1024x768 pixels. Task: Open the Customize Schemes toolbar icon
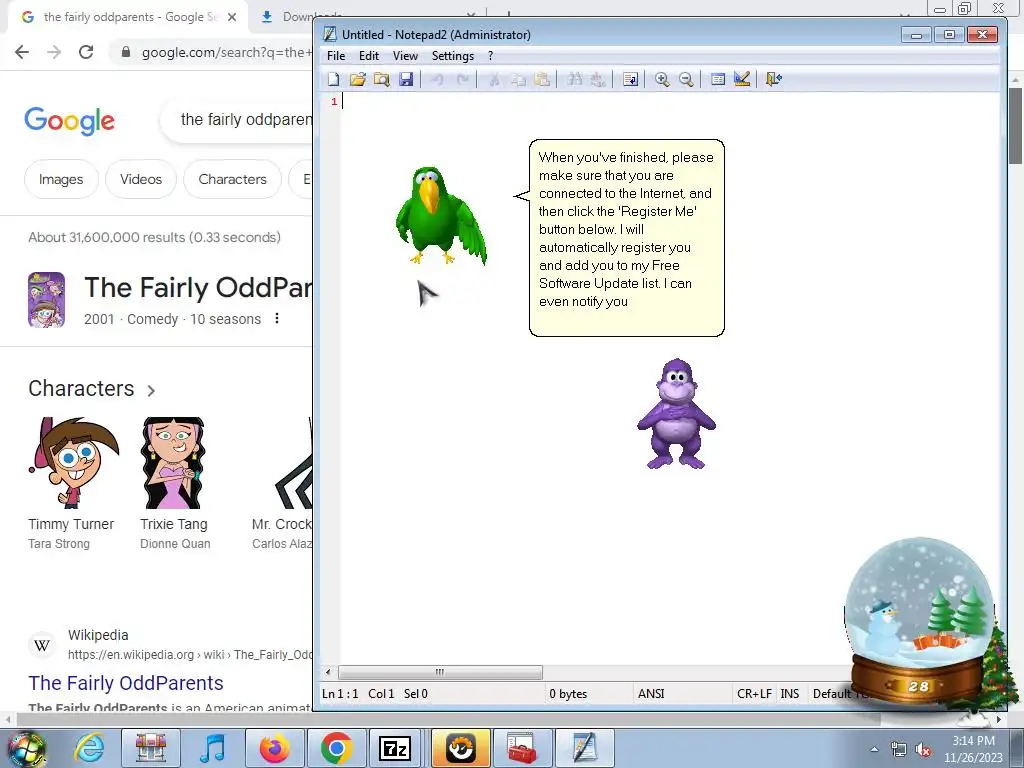tap(742, 80)
